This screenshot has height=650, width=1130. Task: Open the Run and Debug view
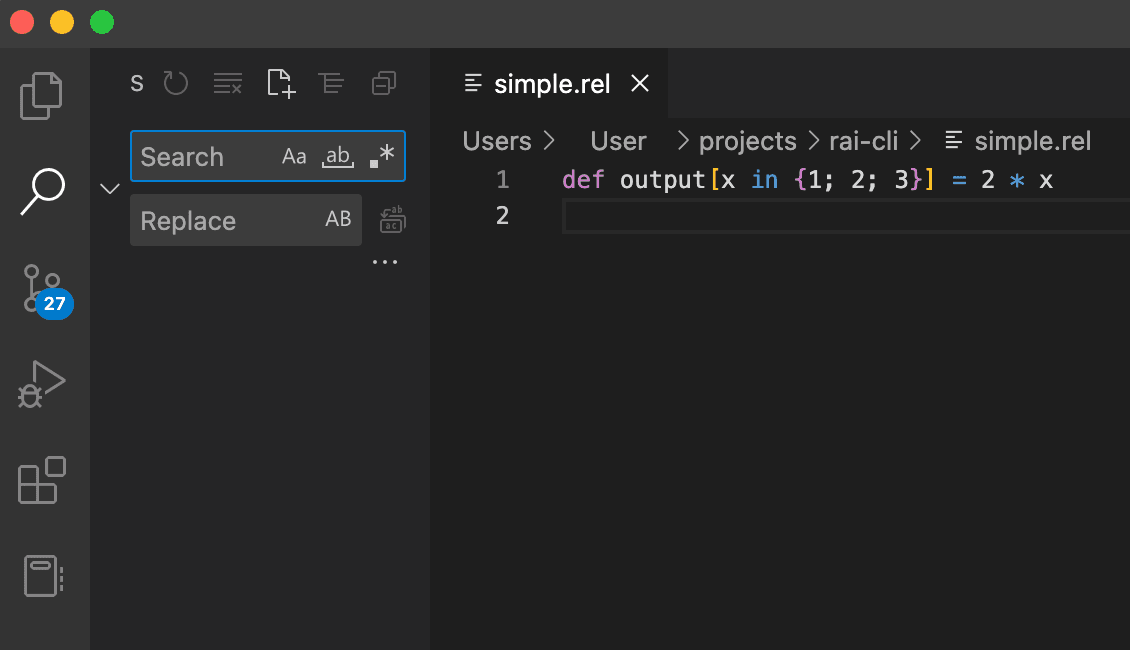point(42,384)
